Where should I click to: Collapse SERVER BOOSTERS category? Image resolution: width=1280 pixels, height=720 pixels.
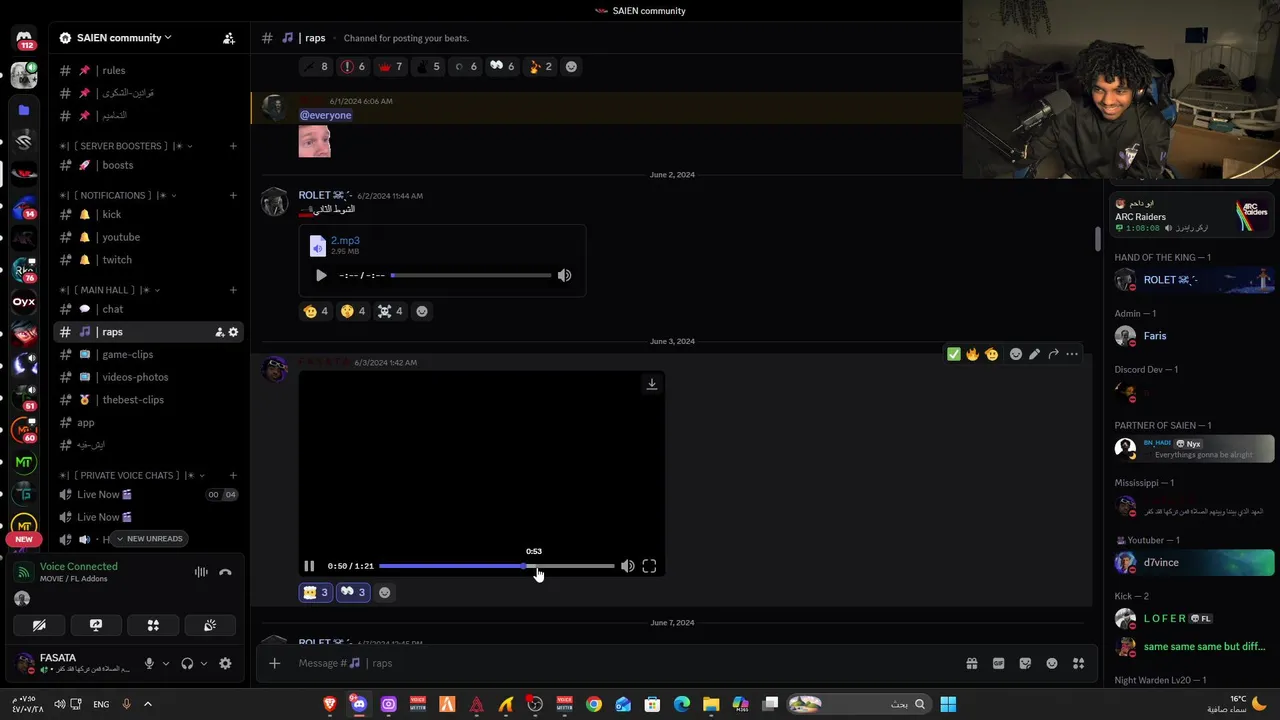(127, 146)
